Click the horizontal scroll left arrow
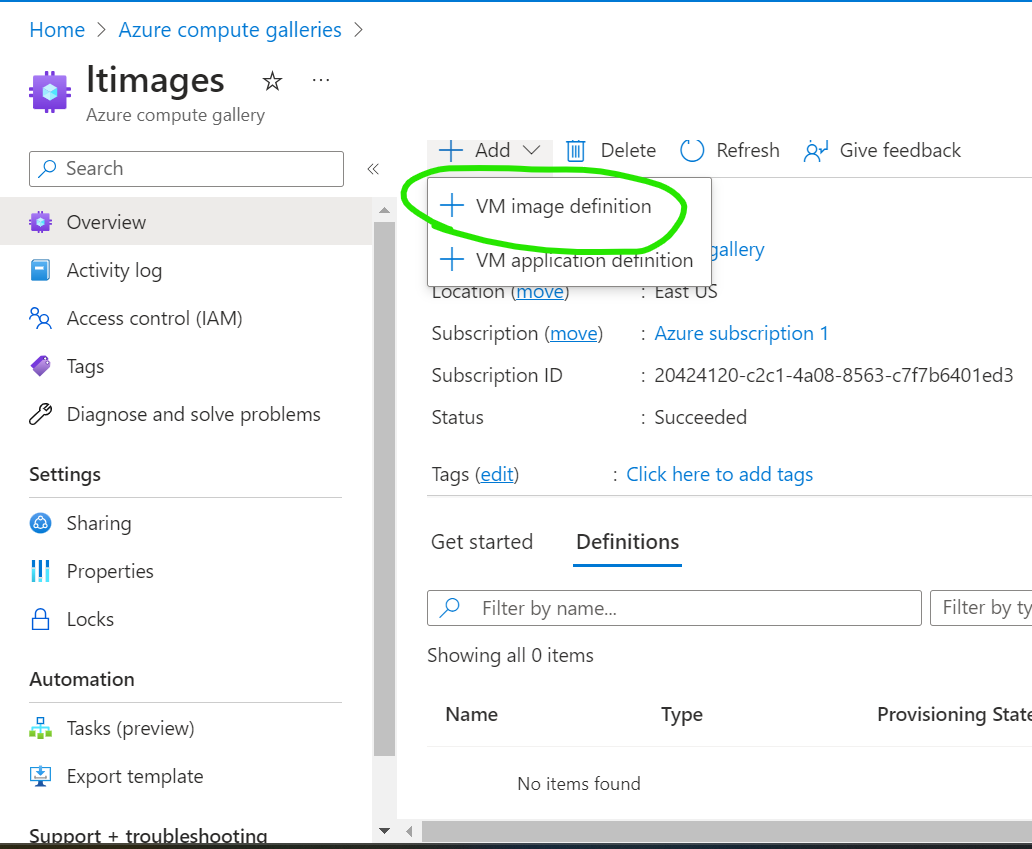 point(409,831)
